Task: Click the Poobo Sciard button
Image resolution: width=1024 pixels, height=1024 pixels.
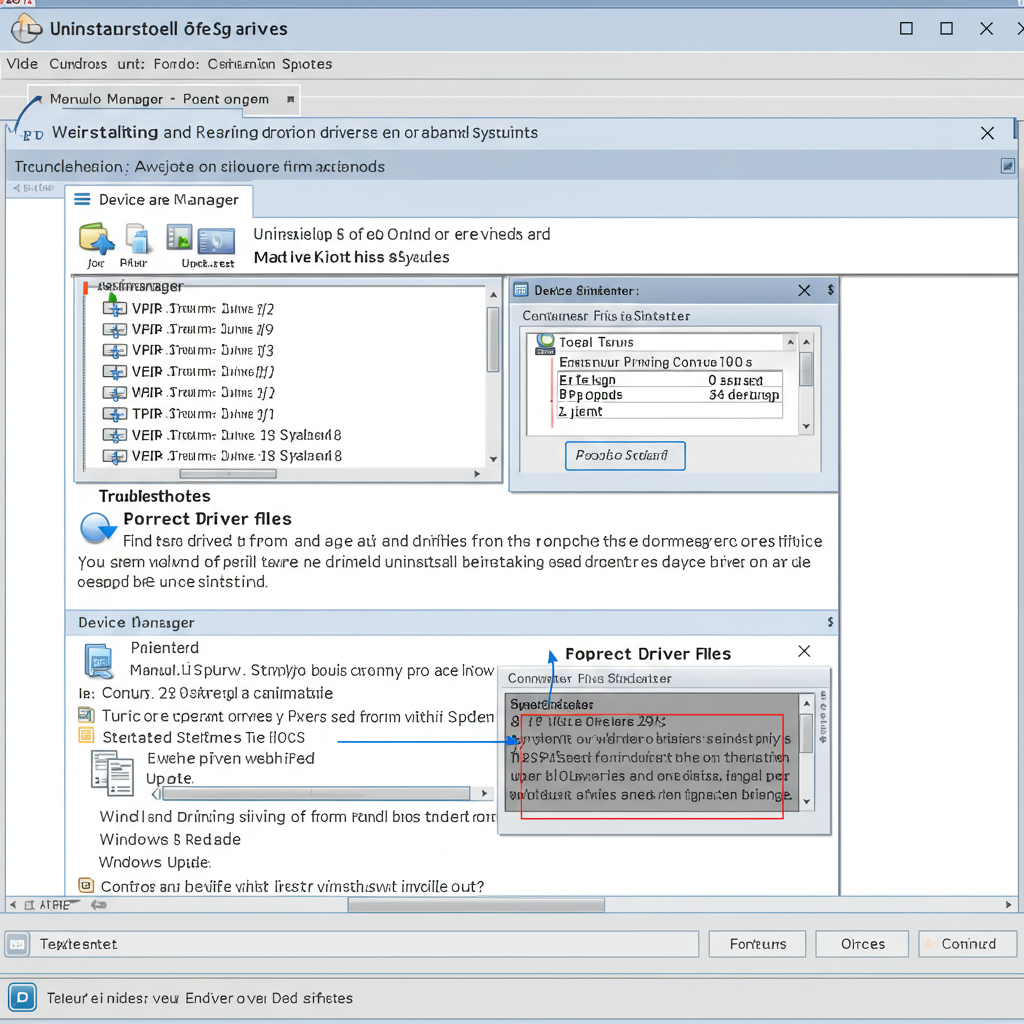Action: pyautogui.click(x=625, y=455)
